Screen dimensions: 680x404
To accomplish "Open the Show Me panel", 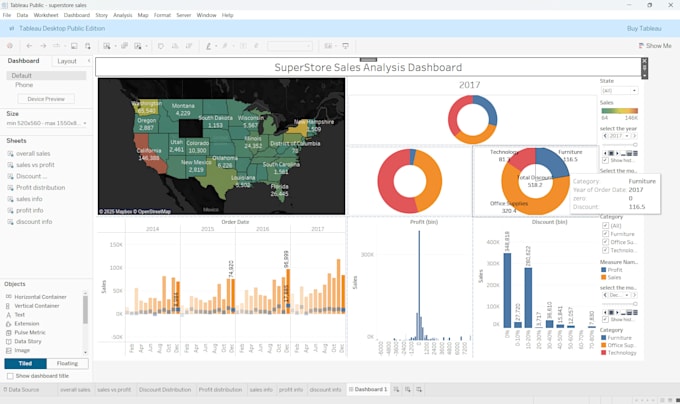I will pyautogui.click(x=655, y=46).
